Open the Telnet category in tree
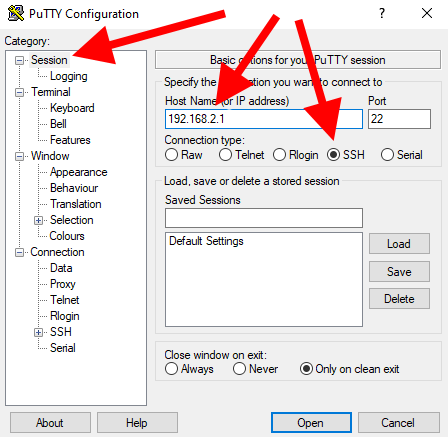This screenshot has height=437, width=448. coord(65,300)
